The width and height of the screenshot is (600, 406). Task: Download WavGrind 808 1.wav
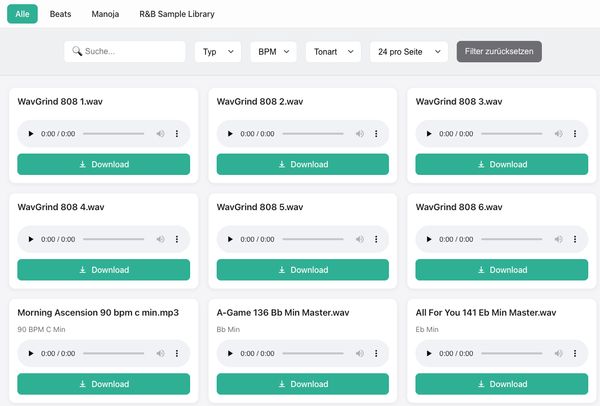[104, 164]
